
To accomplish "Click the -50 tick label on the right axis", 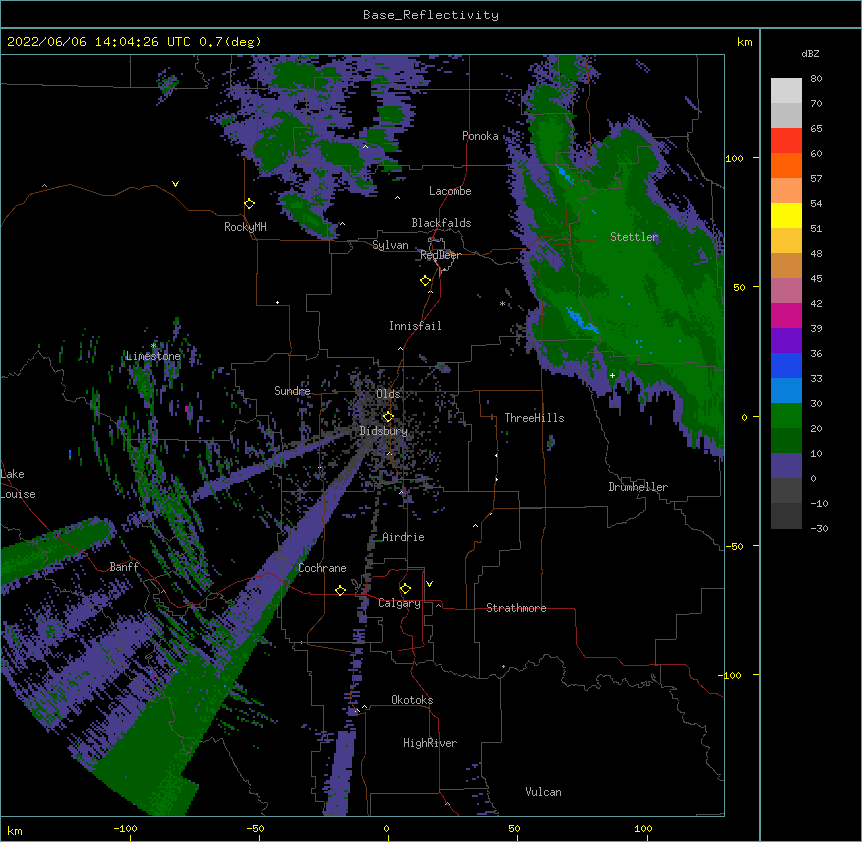I will coord(734,546).
